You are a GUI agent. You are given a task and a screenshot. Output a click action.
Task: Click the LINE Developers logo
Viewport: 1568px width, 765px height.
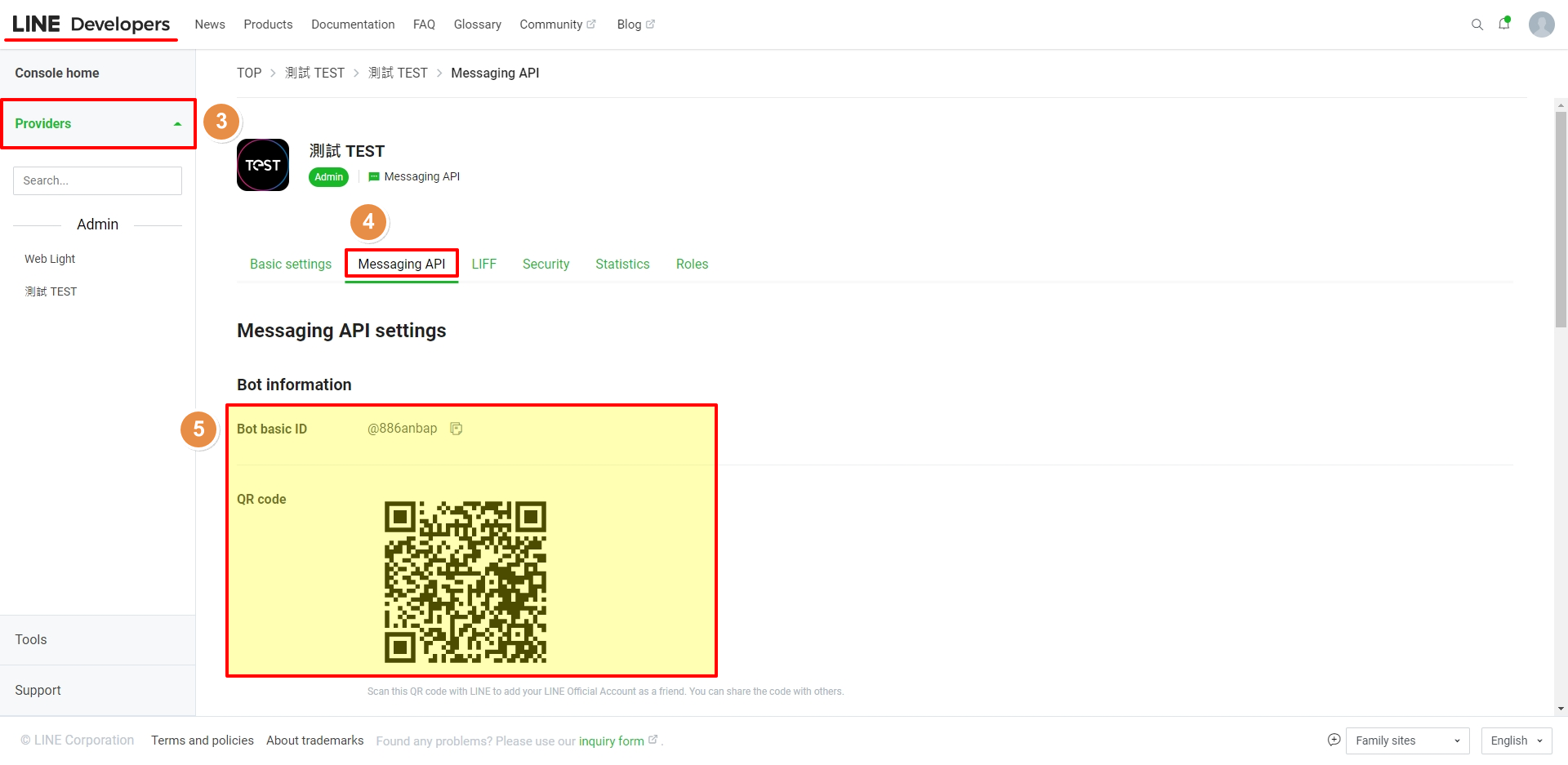[91, 24]
